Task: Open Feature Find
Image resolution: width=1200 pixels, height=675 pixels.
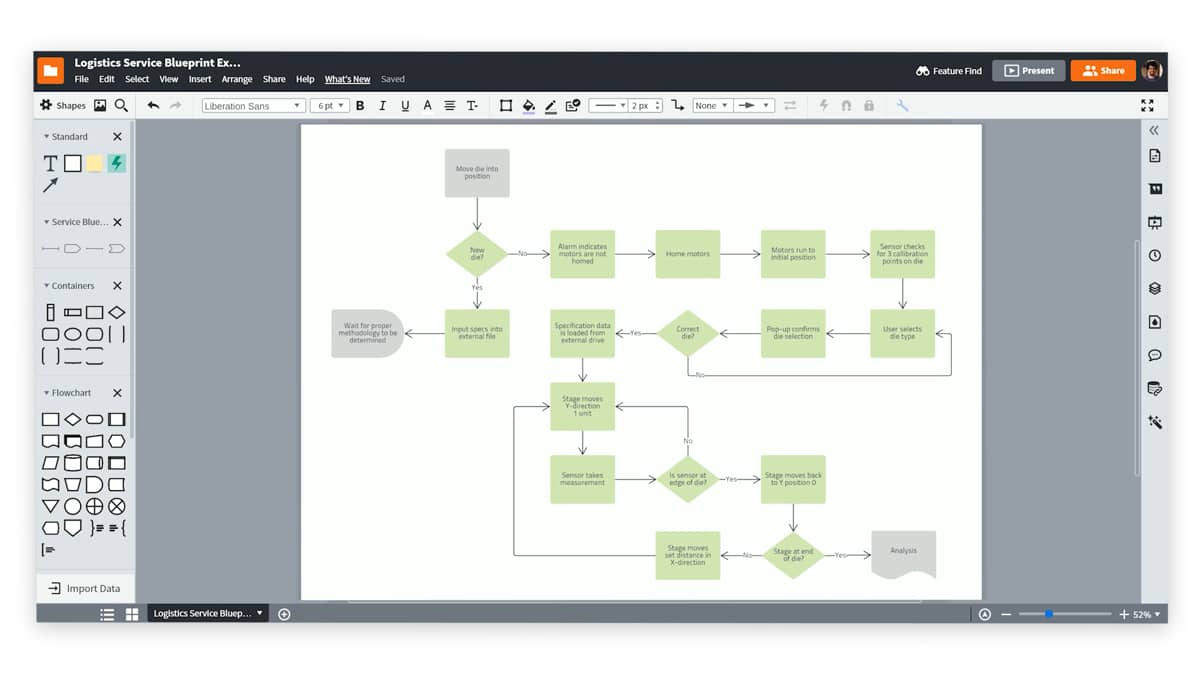Action: [948, 71]
